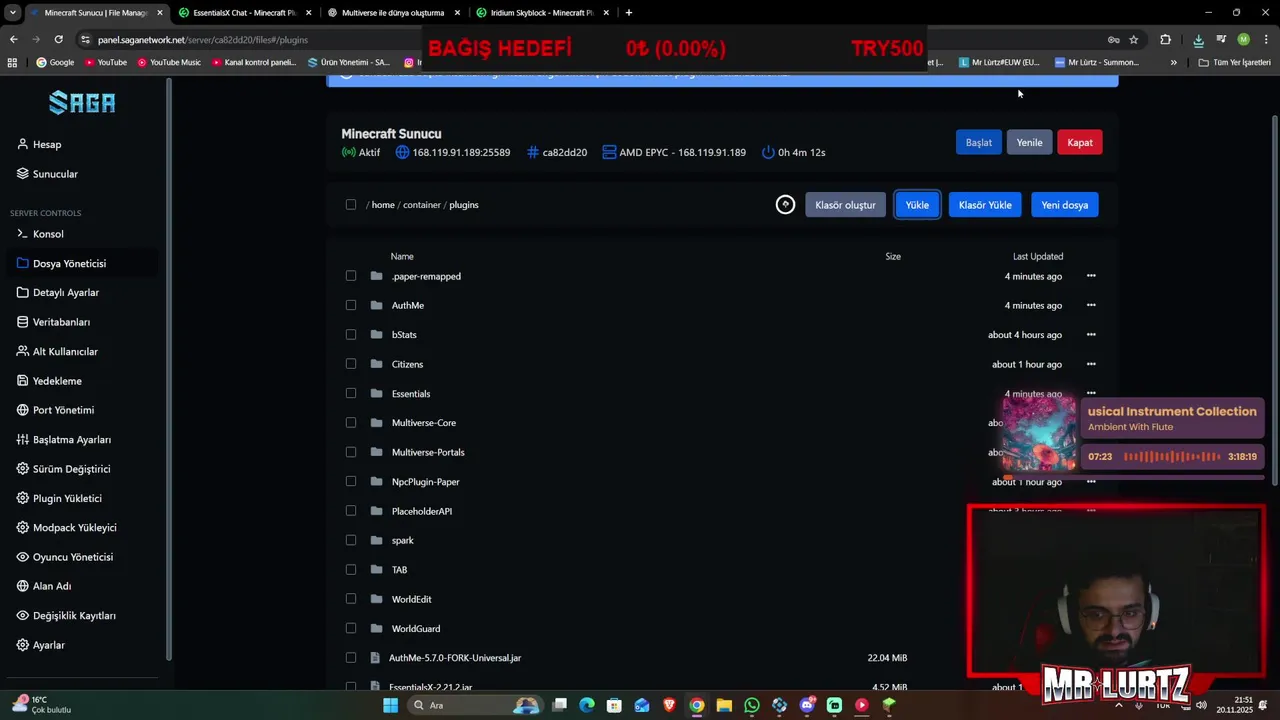Viewport: 1280px width, 720px height.
Task: Open the browser extensions puzzle icon
Action: point(1165,39)
